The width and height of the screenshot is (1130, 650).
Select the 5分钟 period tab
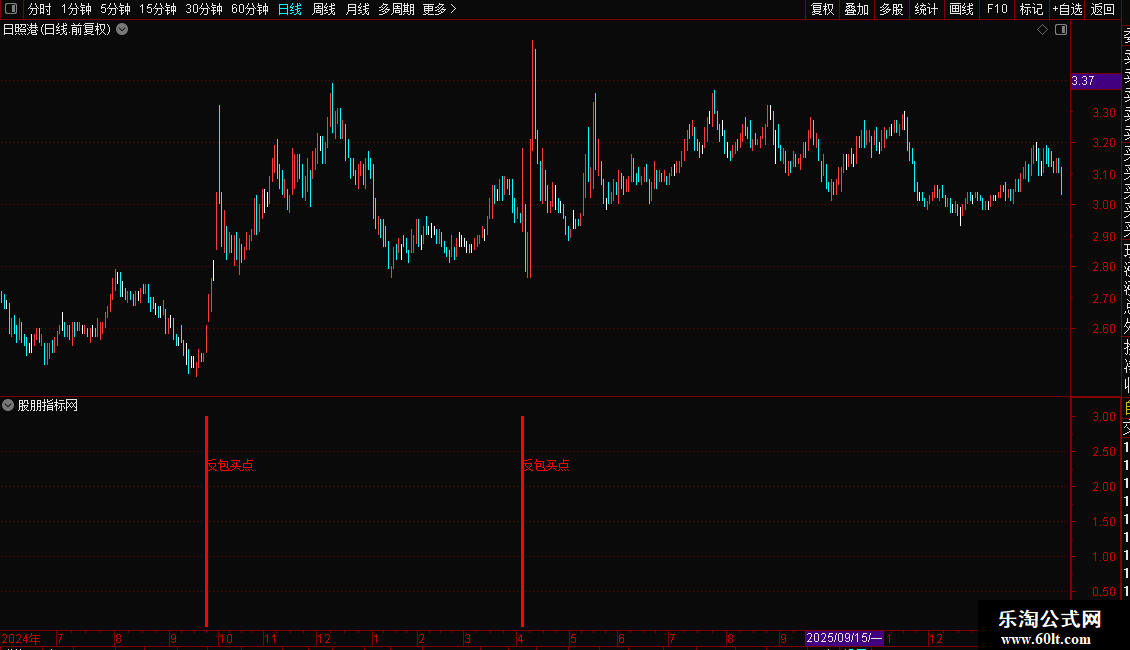click(115, 9)
